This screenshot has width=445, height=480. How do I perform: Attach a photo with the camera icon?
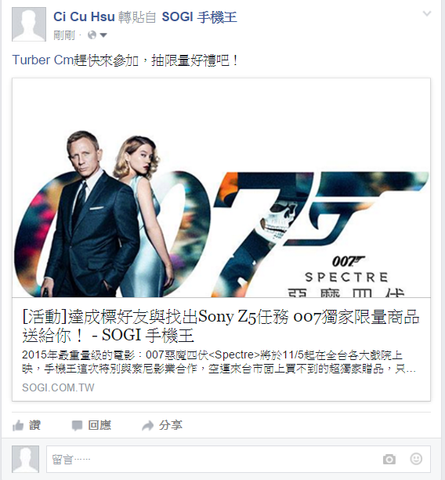[389, 459]
